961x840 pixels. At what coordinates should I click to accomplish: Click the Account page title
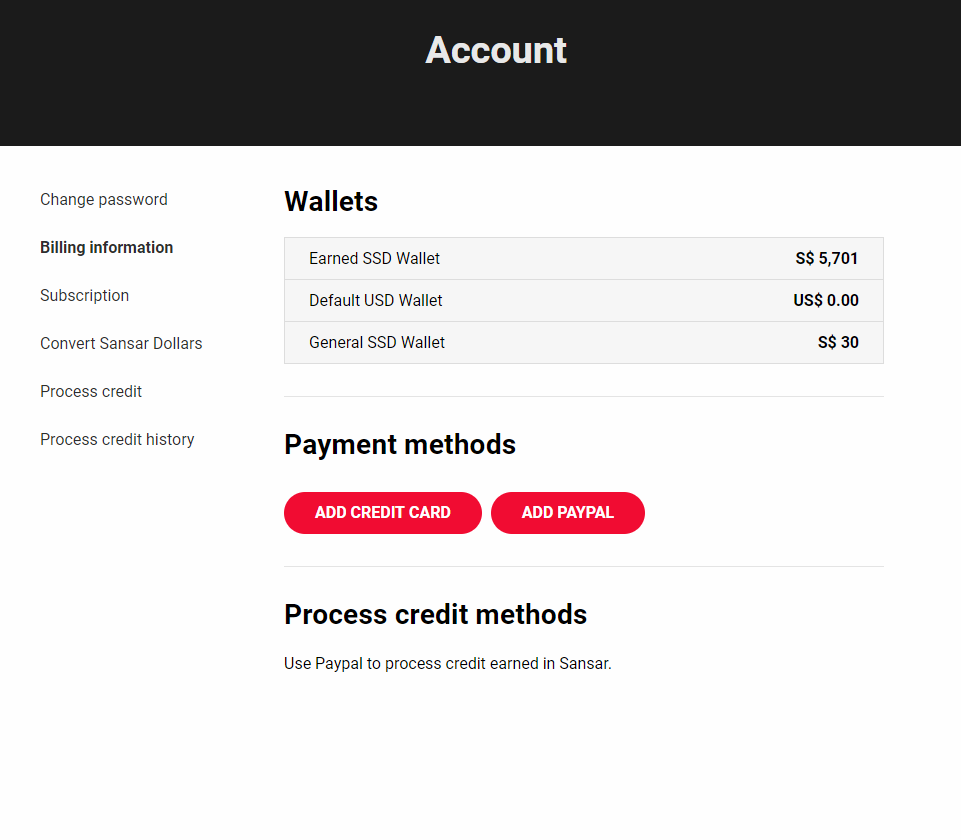496,50
